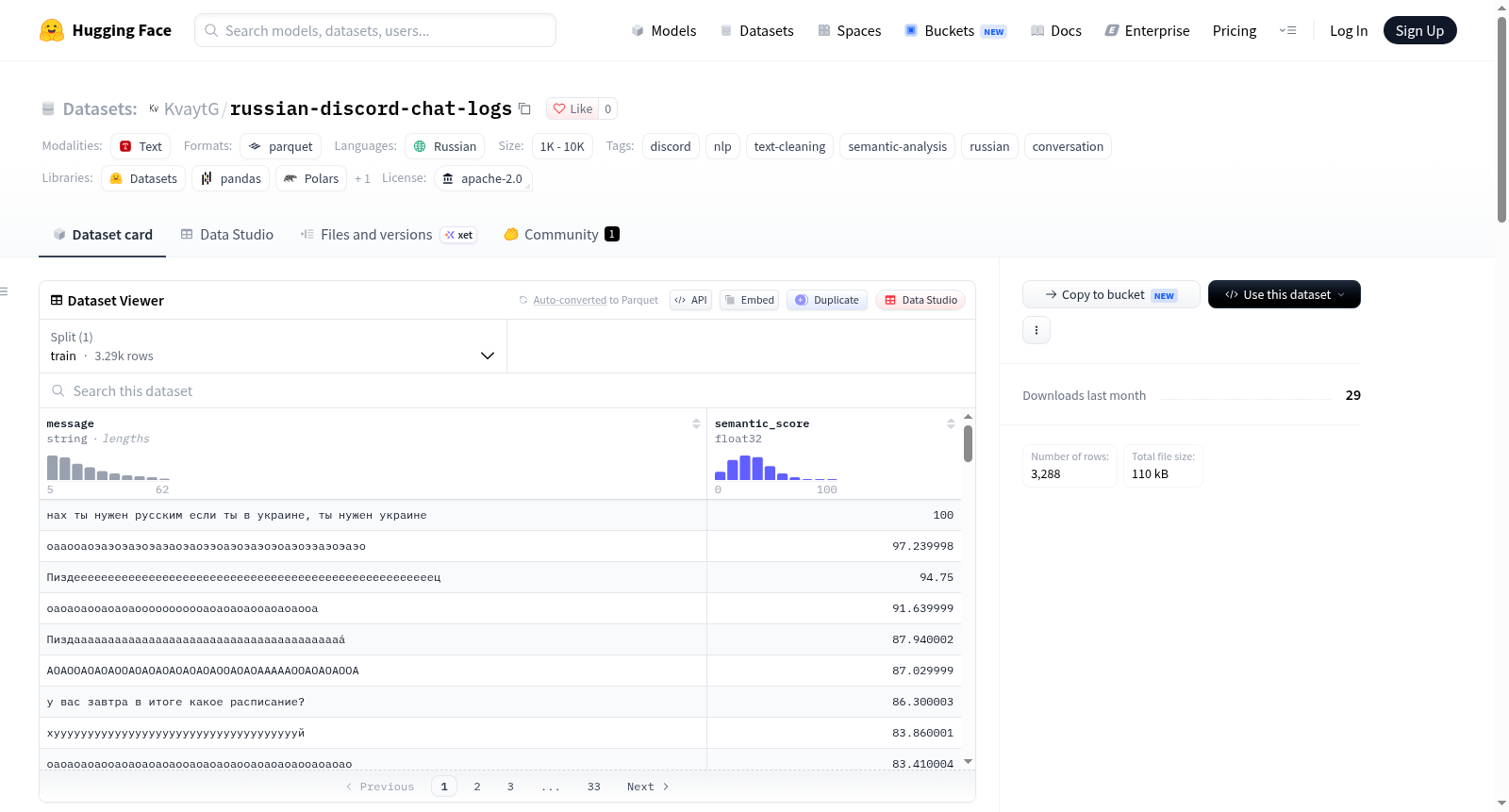Click the table scroll down arrow
Screen dimensions: 1509x812
coord(968,762)
